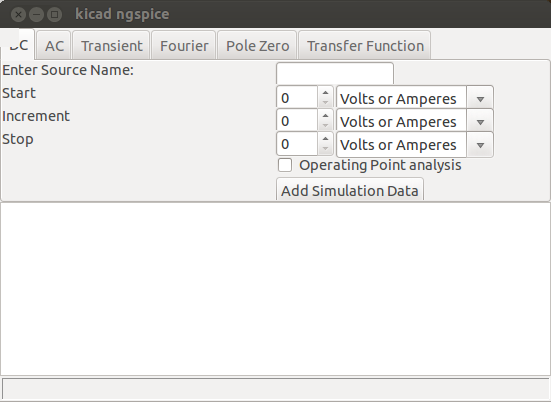Click inside the Start value field
Screen dimensions: 551x402
[297, 97]
